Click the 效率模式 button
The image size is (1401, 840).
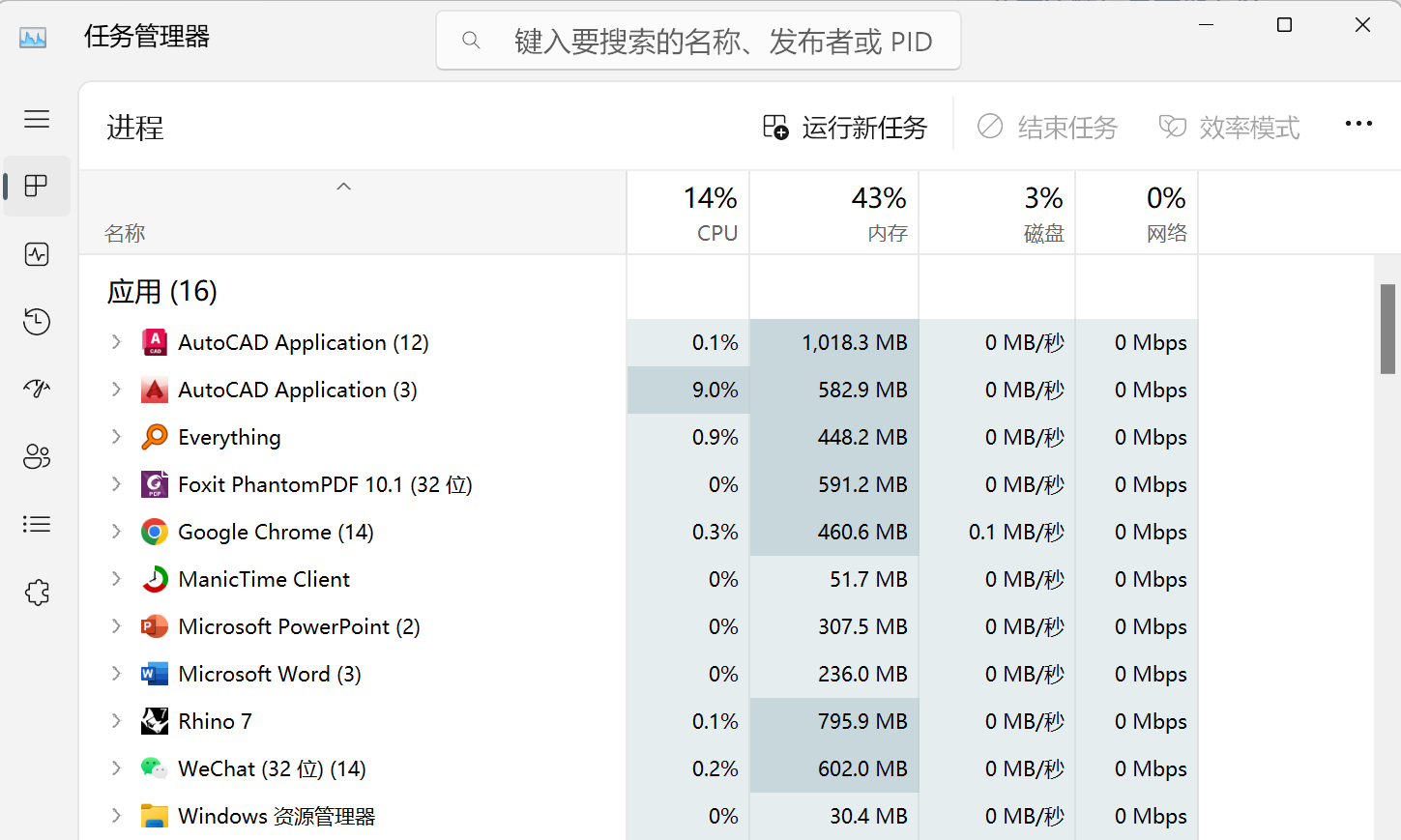(x=1228, y=127)
